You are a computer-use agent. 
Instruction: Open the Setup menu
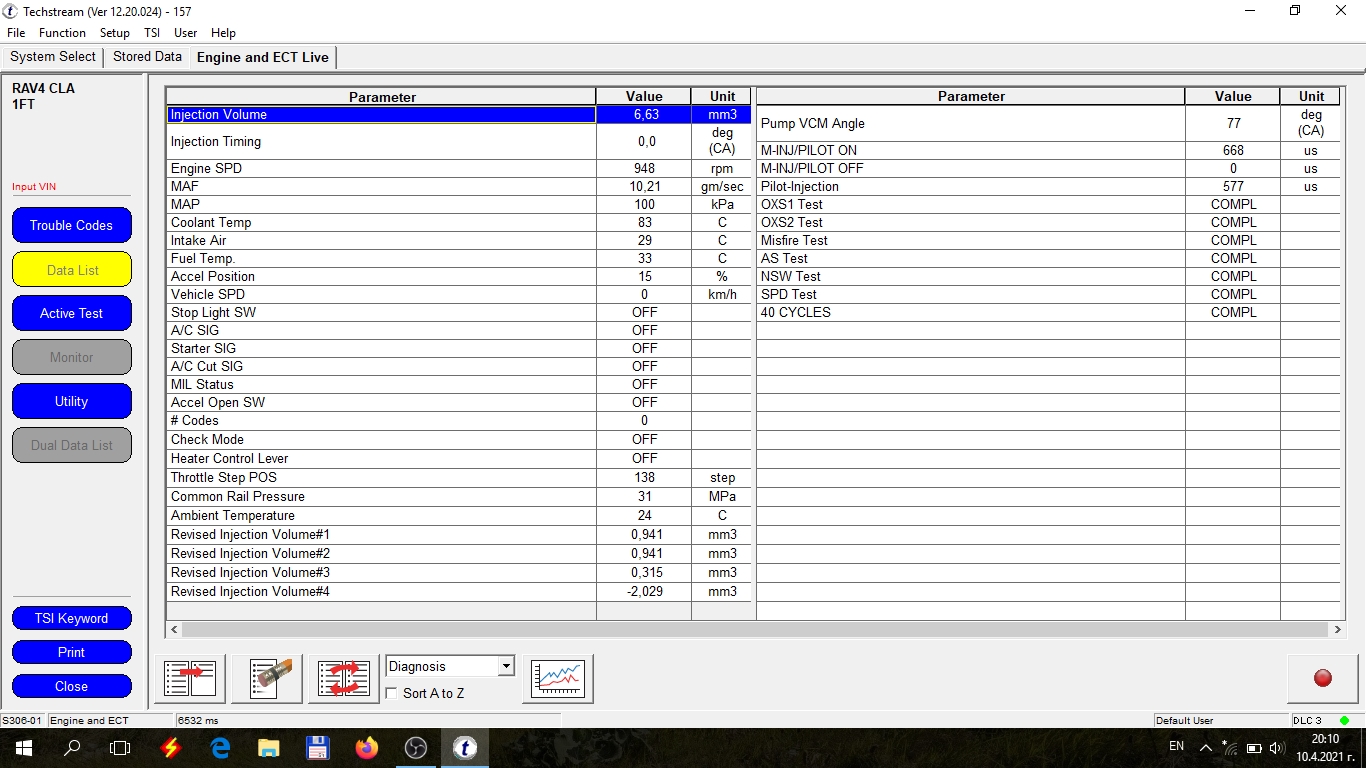[x=115, y=33]
